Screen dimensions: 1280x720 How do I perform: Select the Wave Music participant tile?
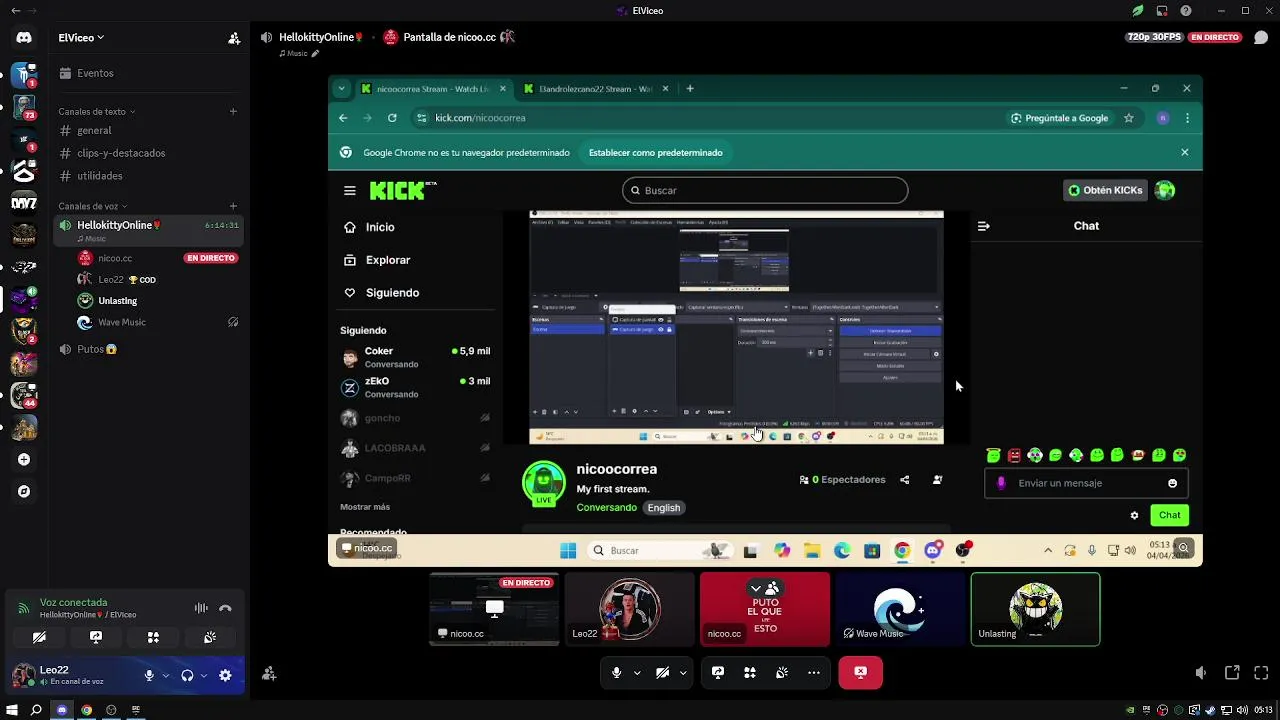(x=900, y=609)
